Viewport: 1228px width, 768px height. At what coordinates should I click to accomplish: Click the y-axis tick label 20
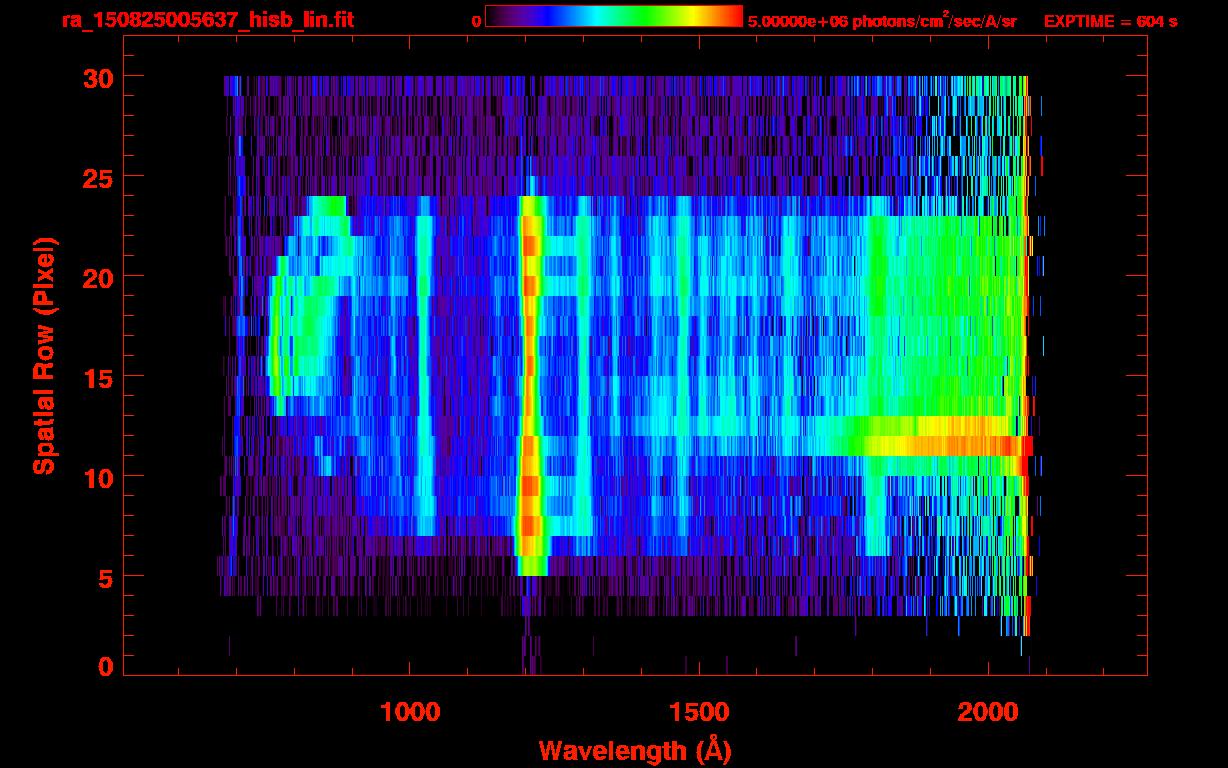pyautogui.click(x=97, y=277)
